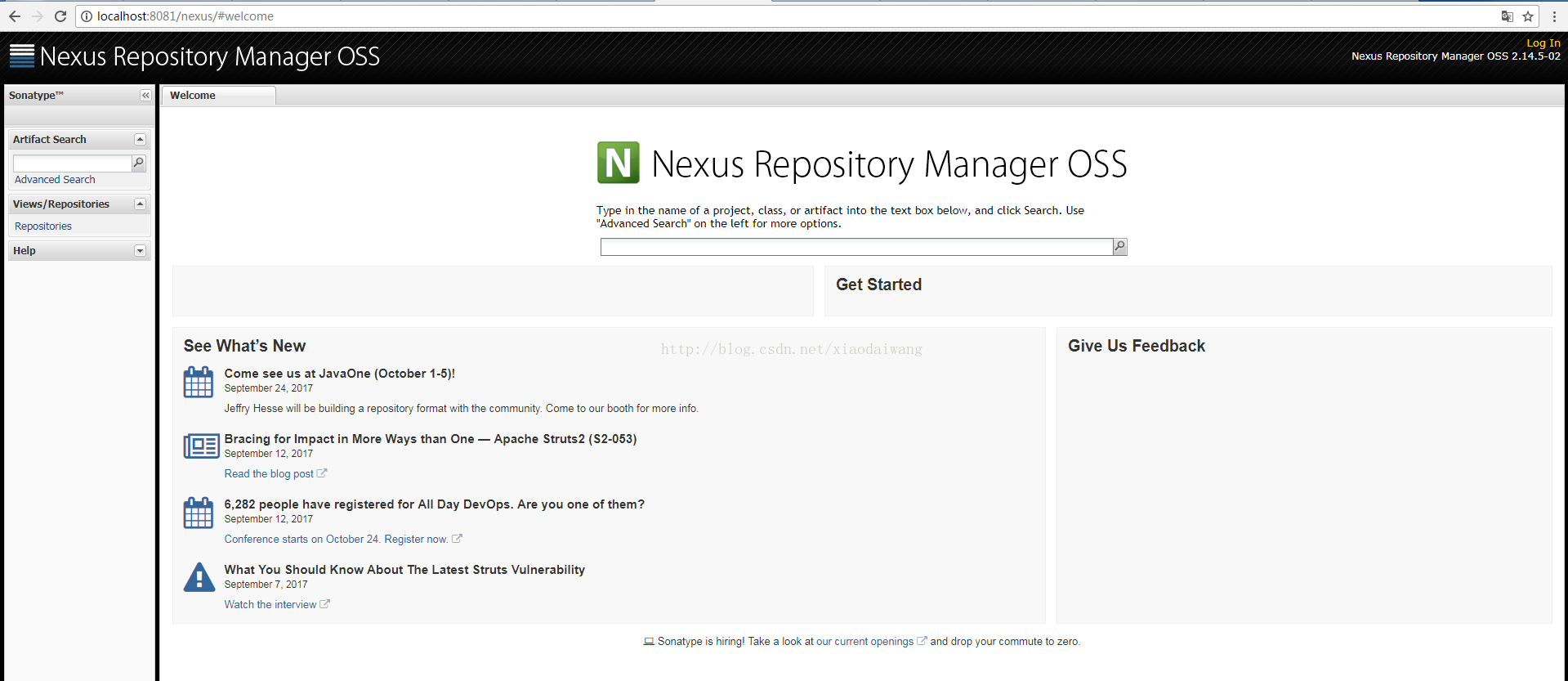The image size is (1568, 681).
Task: Click the Sonatype panel title
Action: coord(36,96)
